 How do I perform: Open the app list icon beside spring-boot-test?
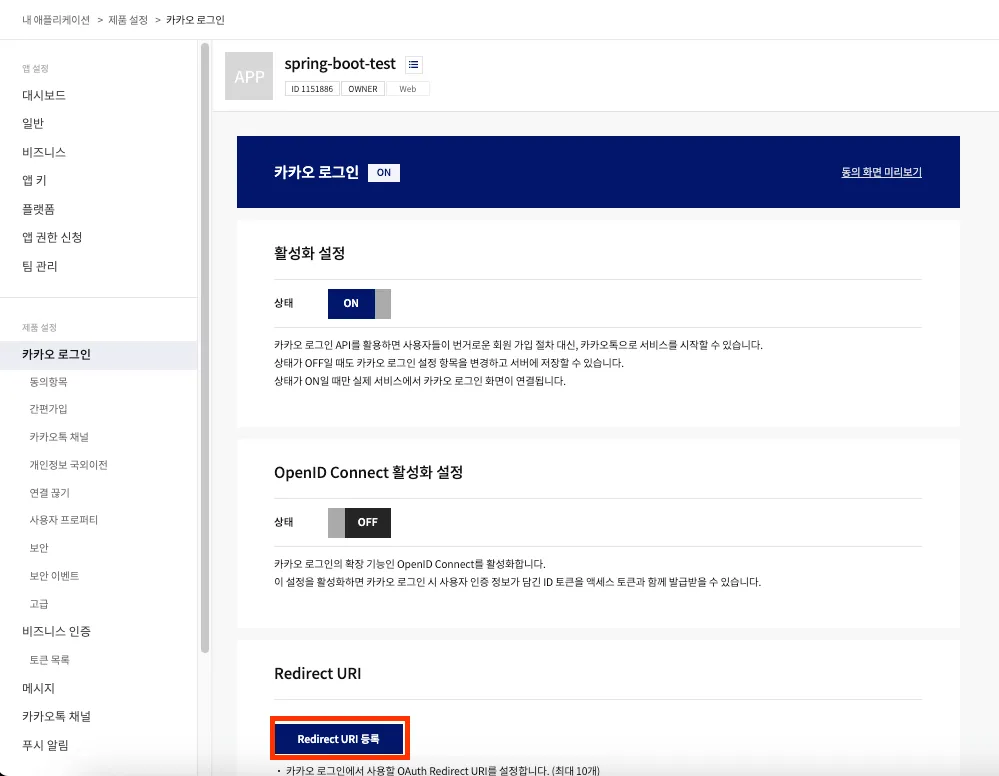point(413,64)
